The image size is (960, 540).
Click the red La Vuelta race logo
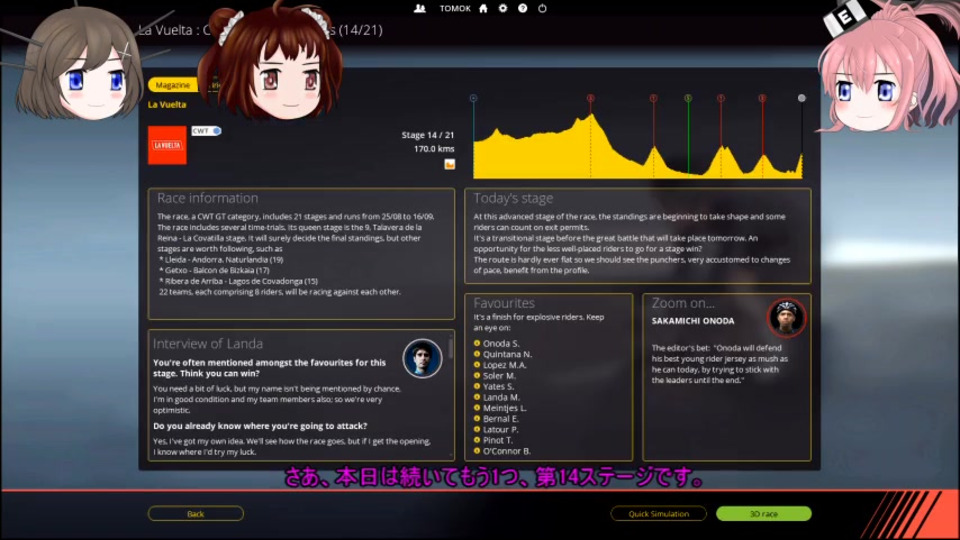point(167,145)
